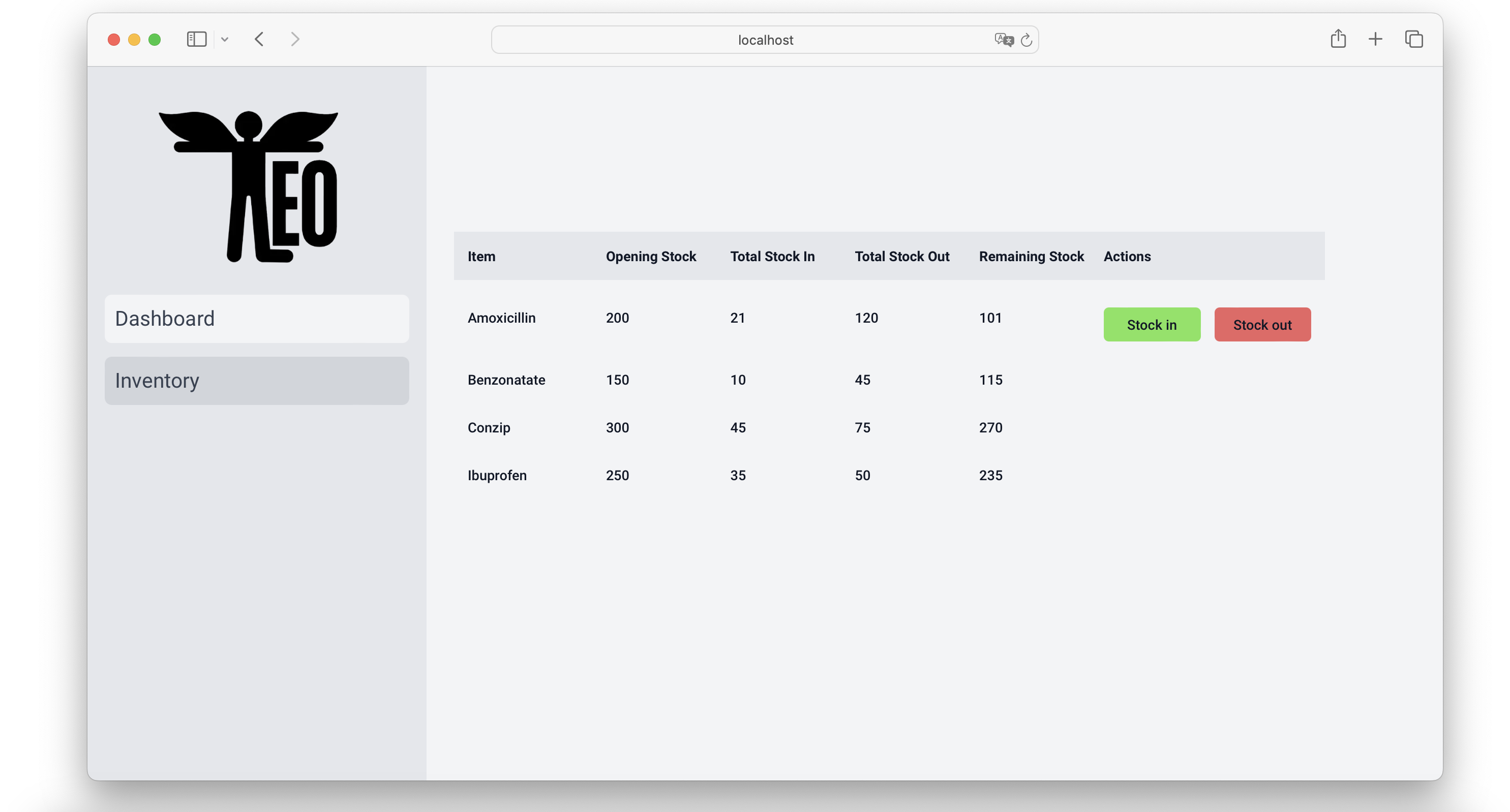The image size is (1510, 812).
Task: Click the Remaining Stock column header
Action: click(1031, 257)
